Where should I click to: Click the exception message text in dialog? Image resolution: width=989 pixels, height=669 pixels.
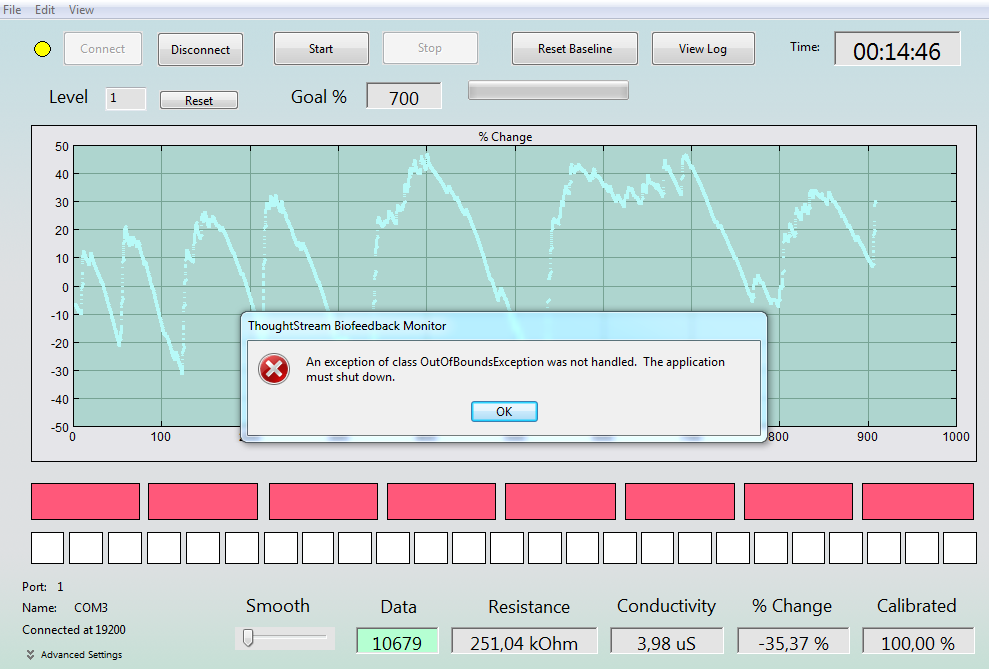click(515, 369)
